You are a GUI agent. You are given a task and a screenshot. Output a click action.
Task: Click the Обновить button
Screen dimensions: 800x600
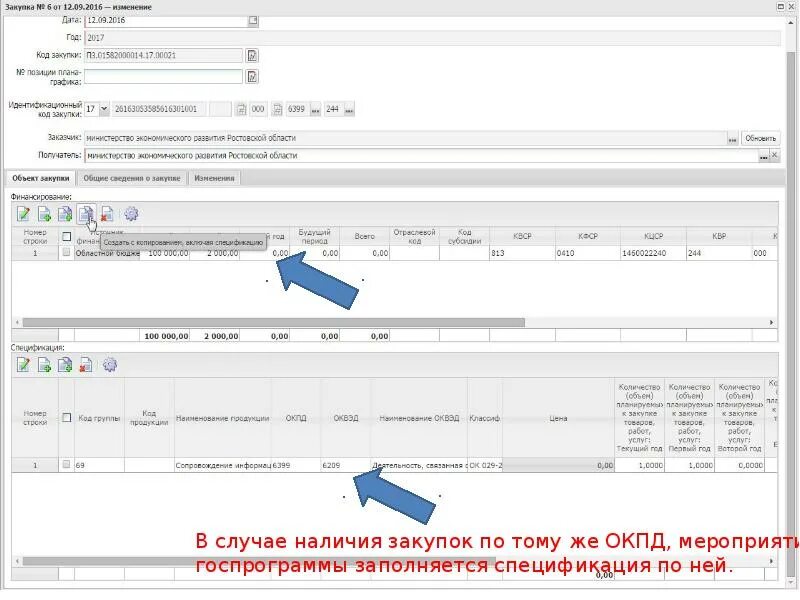(760, 138)
